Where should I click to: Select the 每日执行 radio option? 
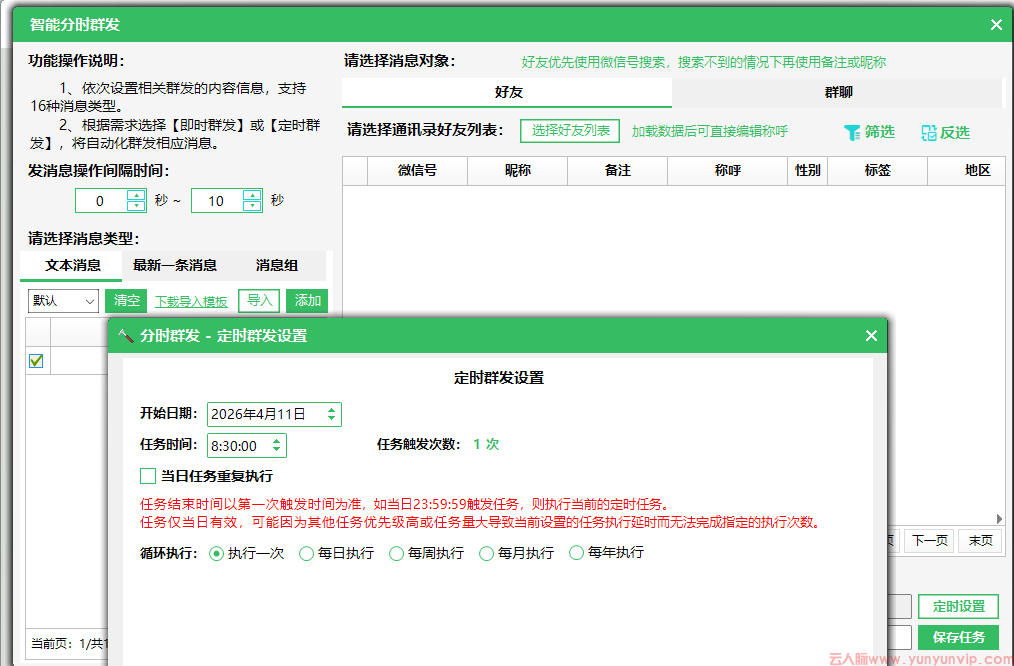(x=307, y=553)
